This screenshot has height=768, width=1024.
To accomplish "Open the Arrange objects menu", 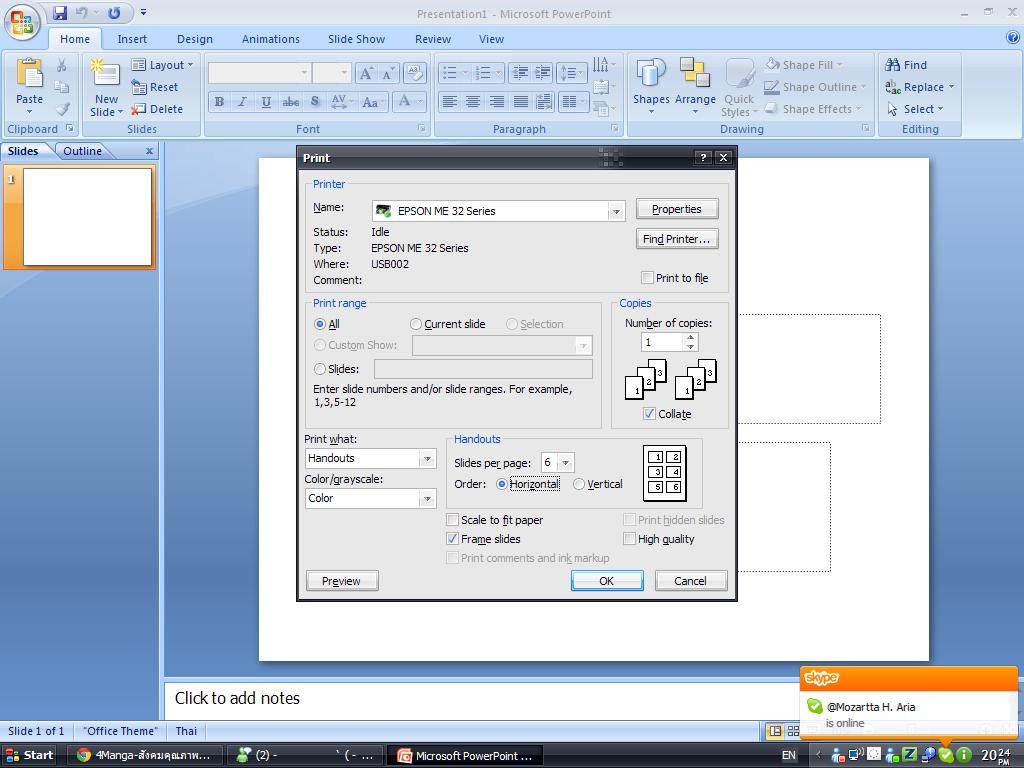I will [x=695, y=86].
